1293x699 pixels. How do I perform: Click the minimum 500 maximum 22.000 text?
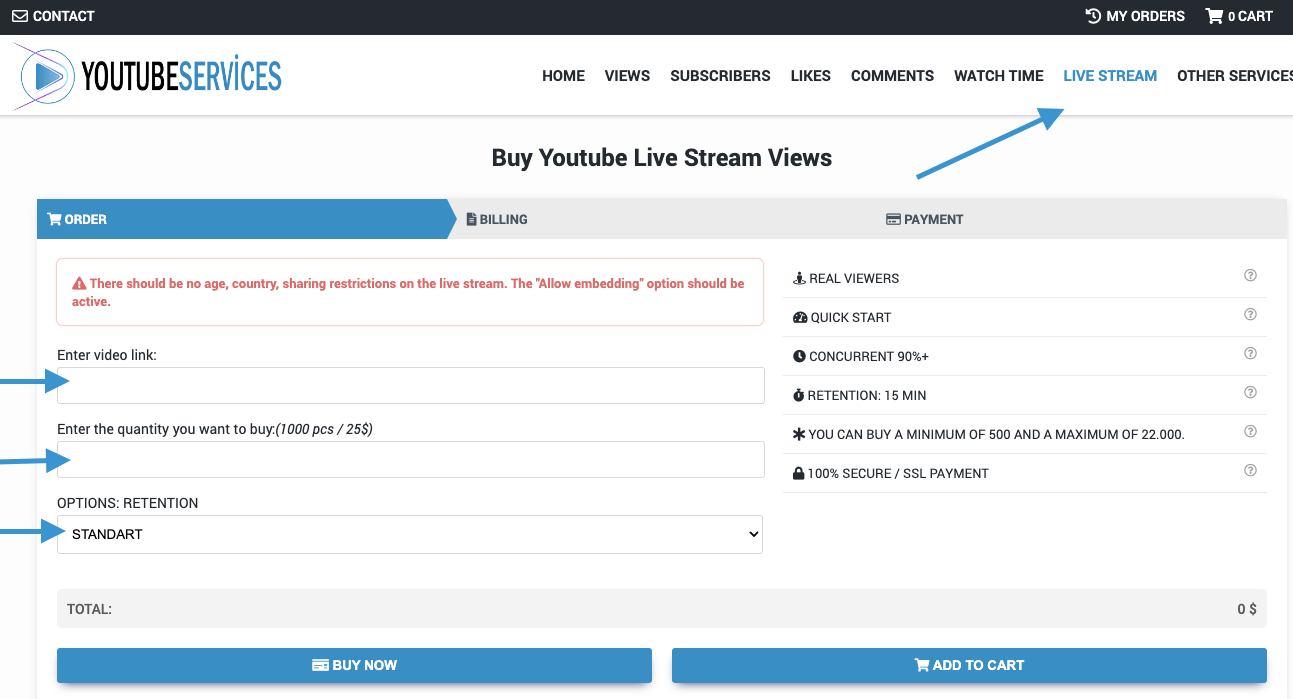tap(996, 434)
